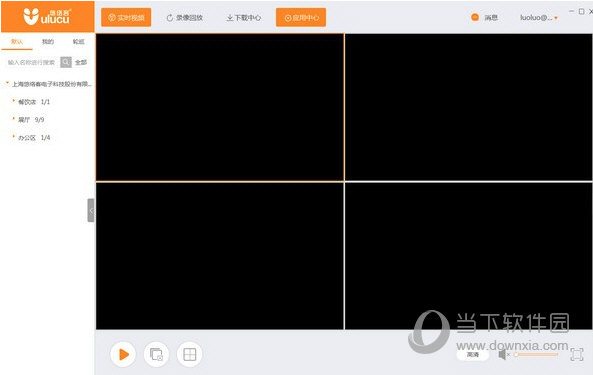Expand the 办公区 1/4 group arrow
Viewport: 593px width, 375px height.
[x=14, y=136]
